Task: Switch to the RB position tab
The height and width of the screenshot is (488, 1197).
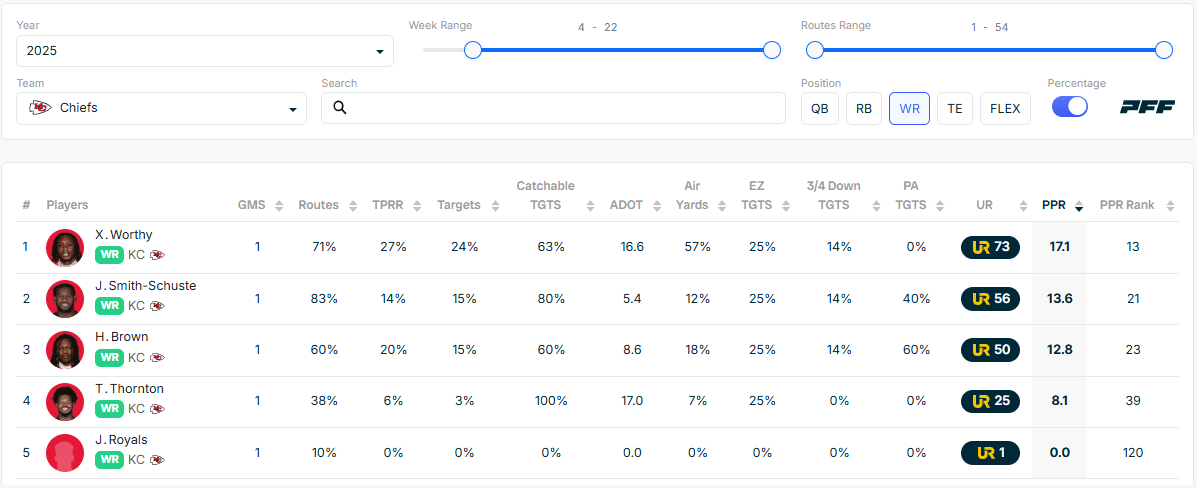Action: tap(864, 108)
